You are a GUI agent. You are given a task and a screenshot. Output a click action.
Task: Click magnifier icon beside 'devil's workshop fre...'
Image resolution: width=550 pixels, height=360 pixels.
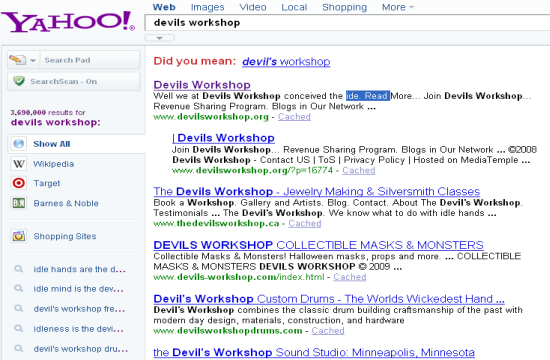pyautogui.click(x=18, y=309)
